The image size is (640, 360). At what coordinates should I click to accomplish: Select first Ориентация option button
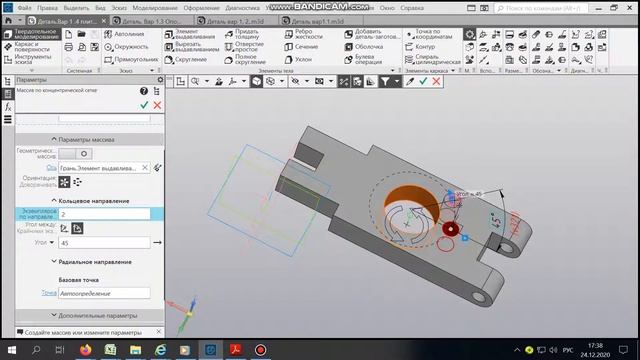(x=64, y=182)
